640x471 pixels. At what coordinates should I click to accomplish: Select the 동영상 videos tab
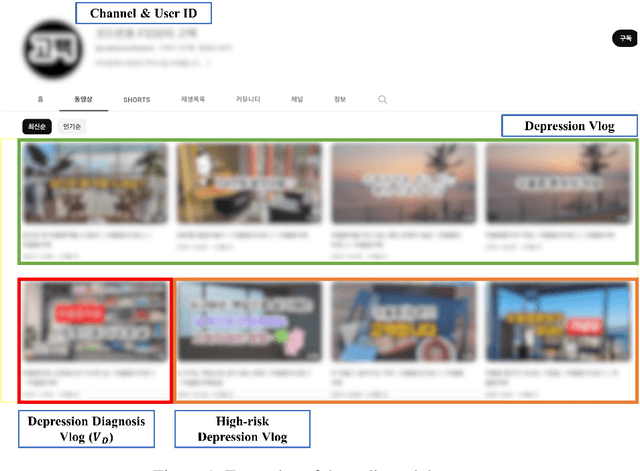pyautogui.click(x=83, y=100)
